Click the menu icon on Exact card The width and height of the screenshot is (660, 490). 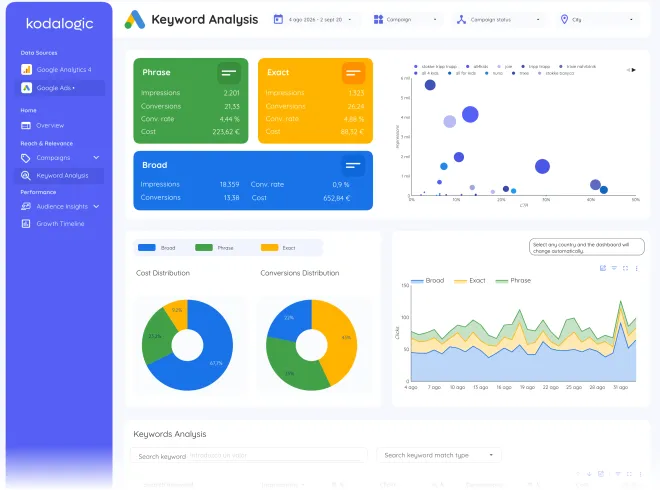click(x=353, y=73)
